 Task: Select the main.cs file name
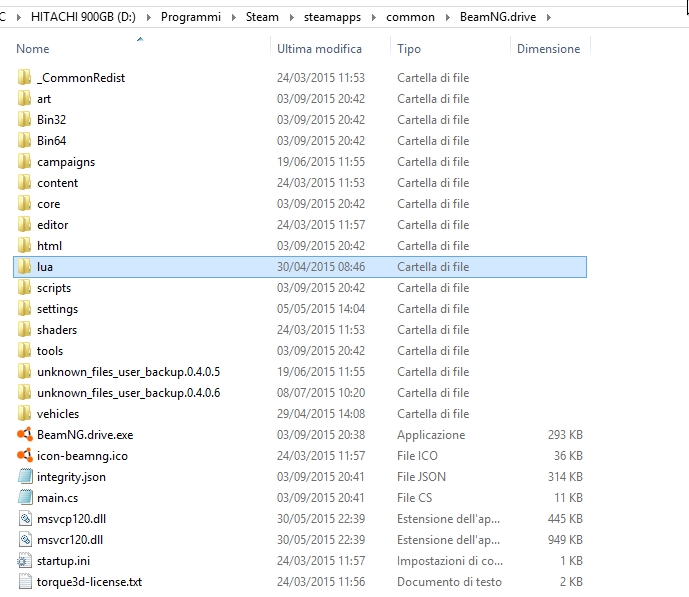pyautogui.click(x=58, y=498)
